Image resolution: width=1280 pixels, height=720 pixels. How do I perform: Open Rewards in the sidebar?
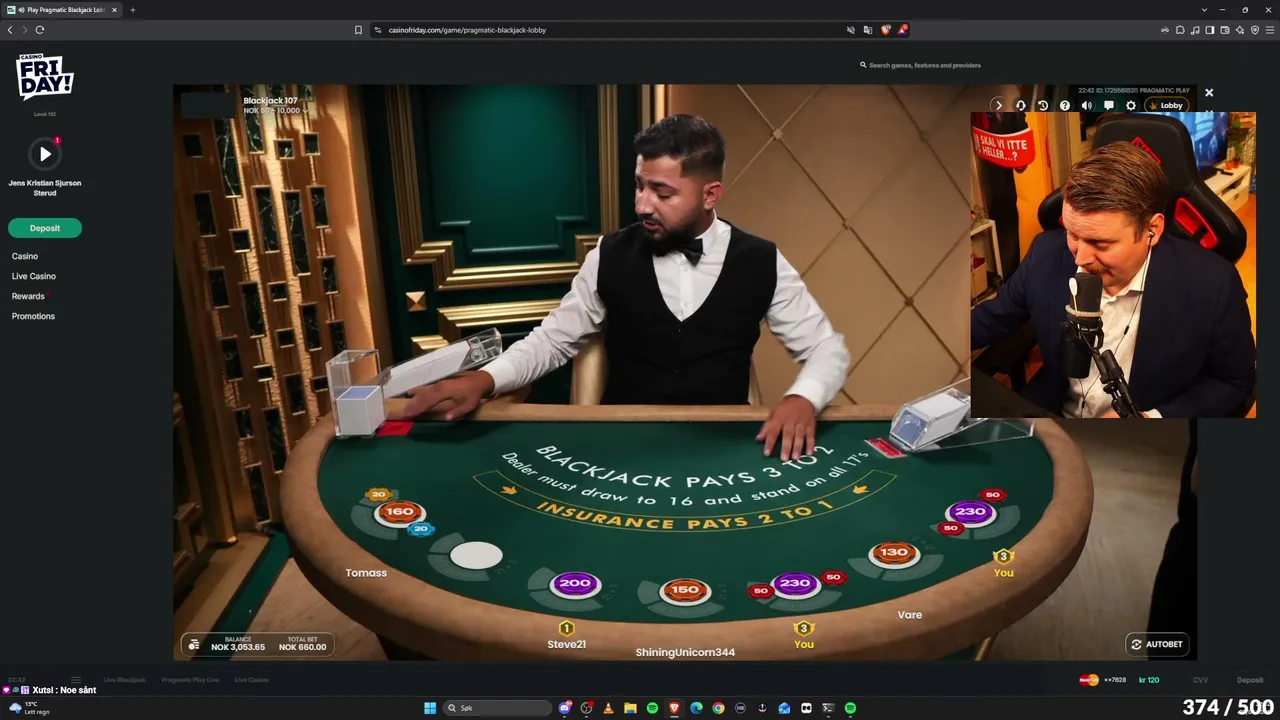[28, 296]
